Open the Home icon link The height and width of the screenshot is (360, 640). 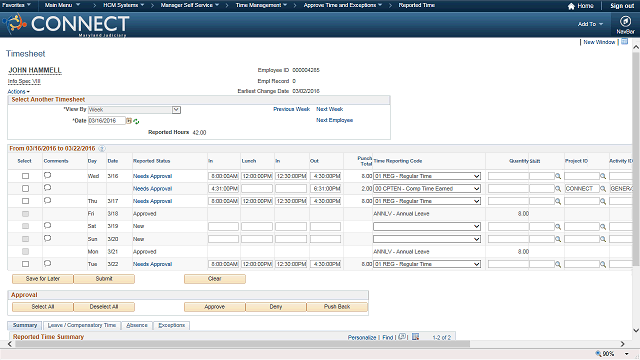click(x=571, y=6)
